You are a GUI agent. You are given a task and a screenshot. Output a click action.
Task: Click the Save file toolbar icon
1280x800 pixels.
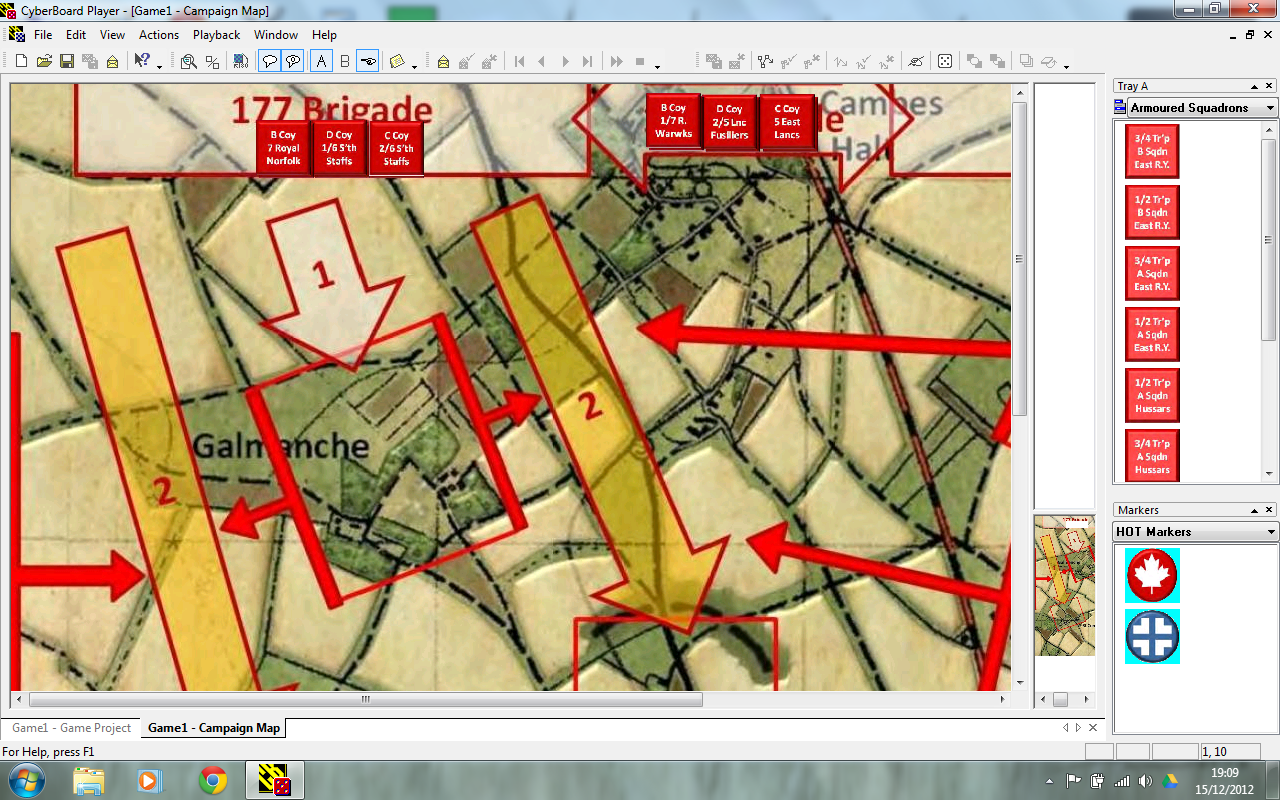(x=67, y=62)
